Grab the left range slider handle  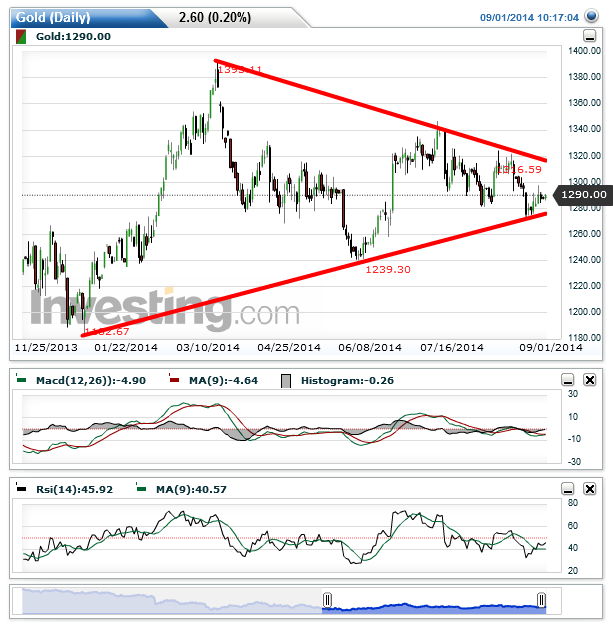pos(327,600)
